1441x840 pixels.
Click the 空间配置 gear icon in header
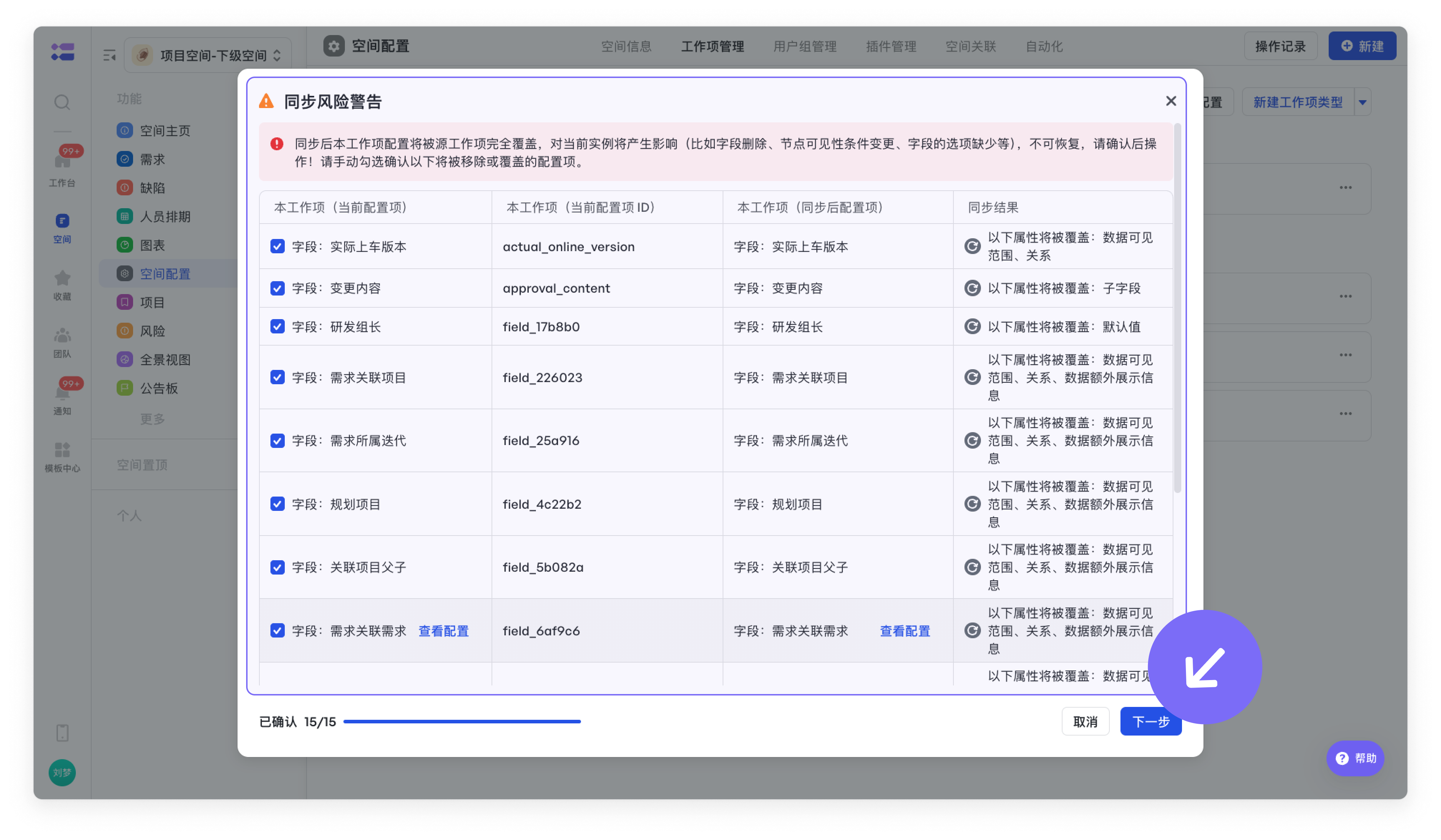coord(334,46)
